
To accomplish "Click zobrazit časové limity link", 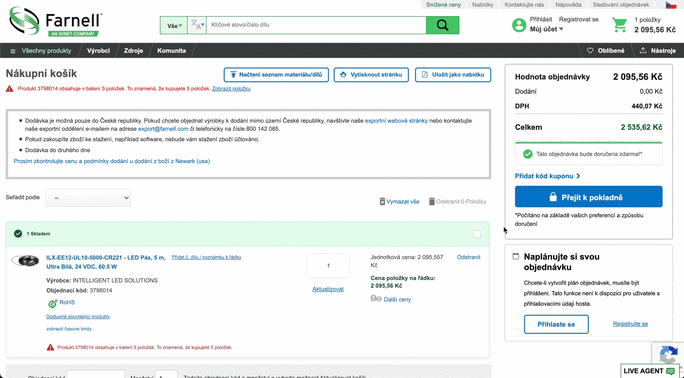I will point(69,329).
